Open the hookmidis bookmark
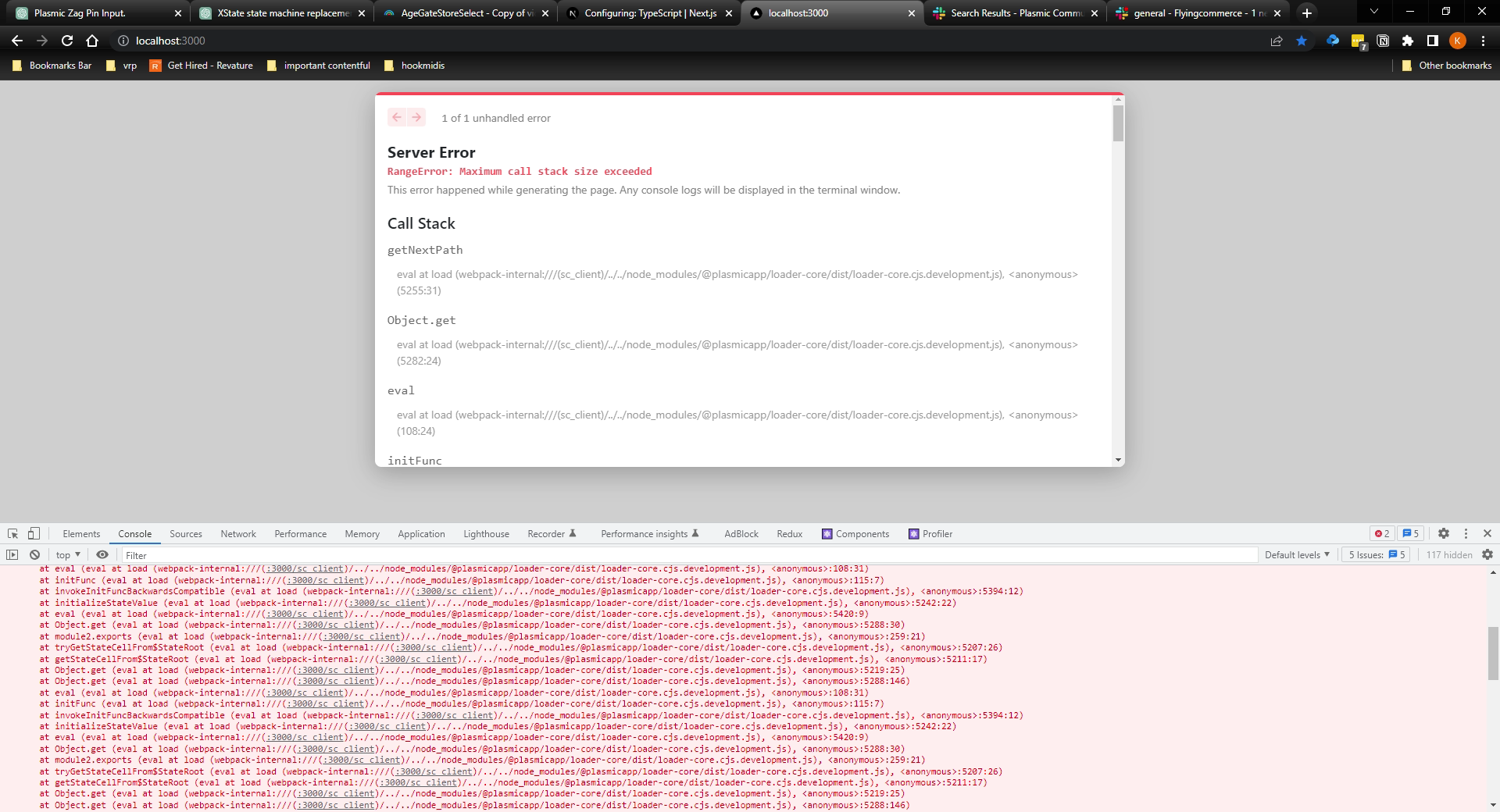Viewport: 1500px width, 812px height. click(x=422, y=66)
